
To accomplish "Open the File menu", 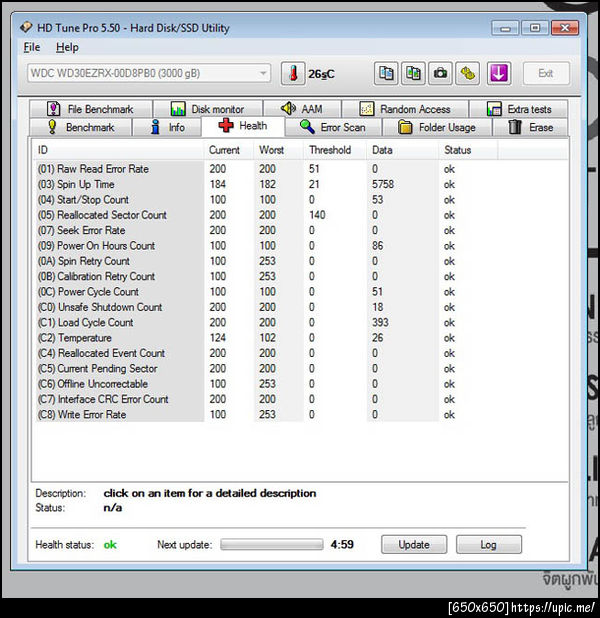I will click(32, 47).
